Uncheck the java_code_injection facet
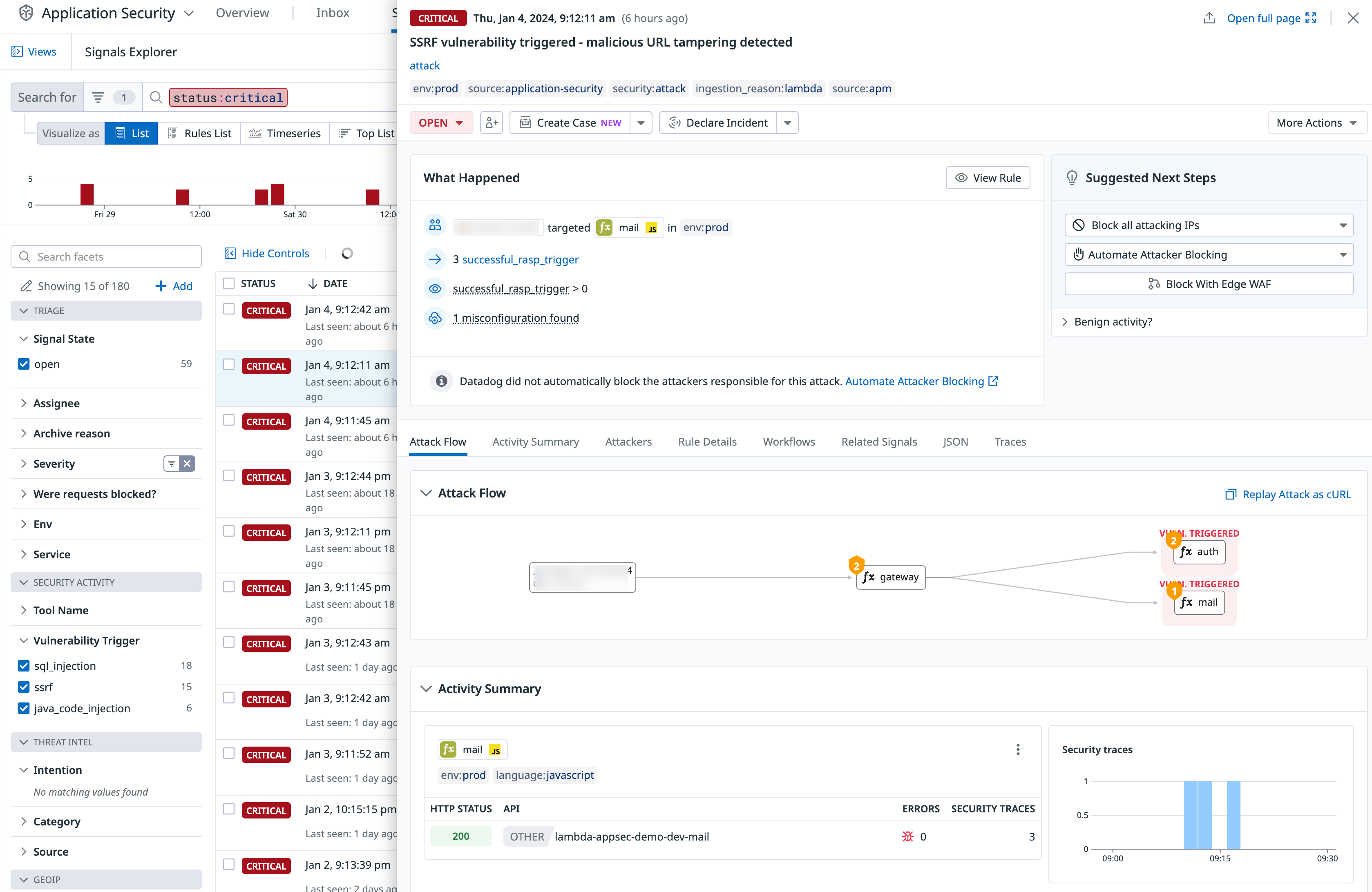Image resolution: width=1372 pixels, height=892 pixels. pos(24,708)
